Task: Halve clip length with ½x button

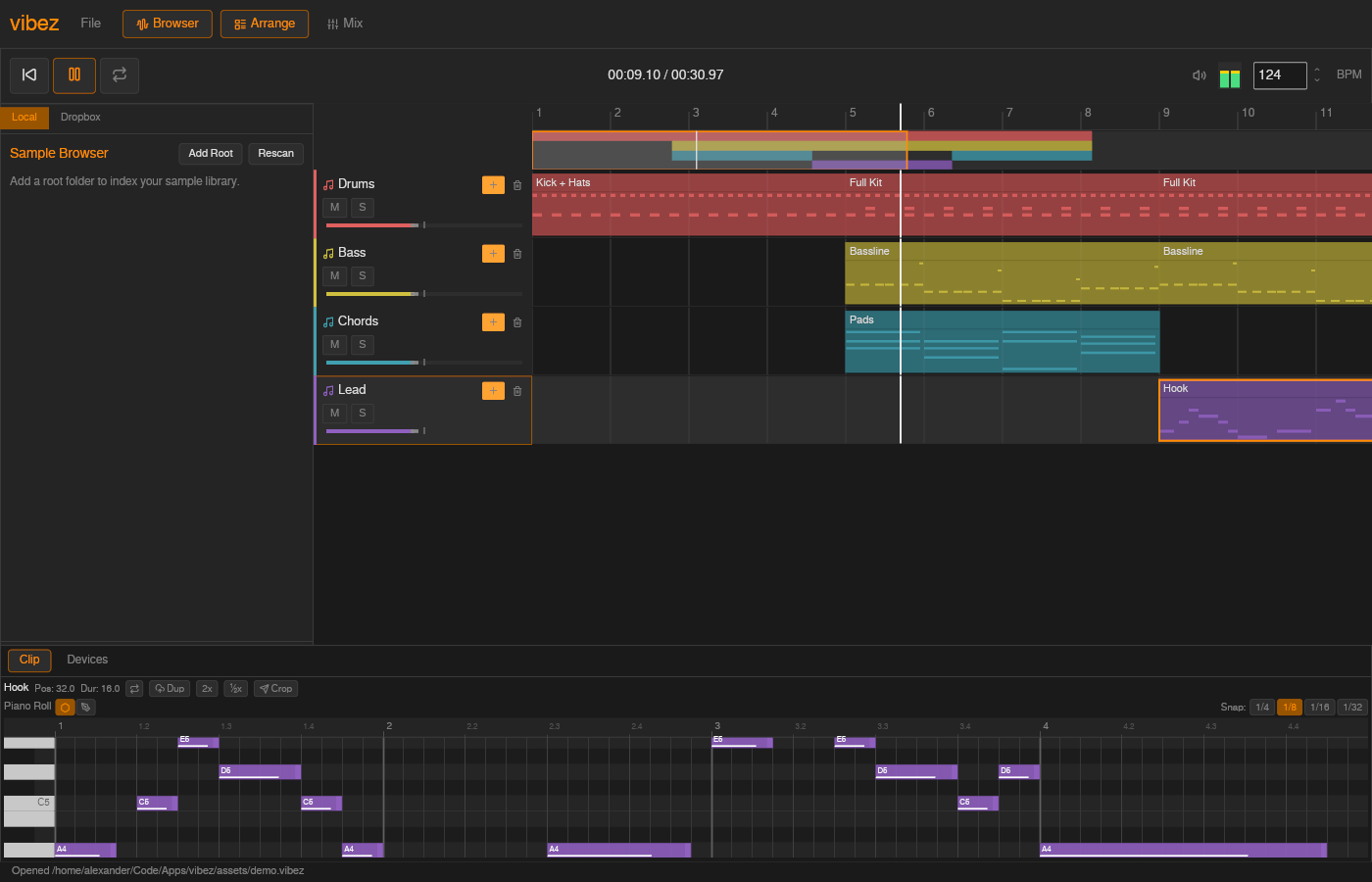Action: pyautogui.click(x=235, y=689)
